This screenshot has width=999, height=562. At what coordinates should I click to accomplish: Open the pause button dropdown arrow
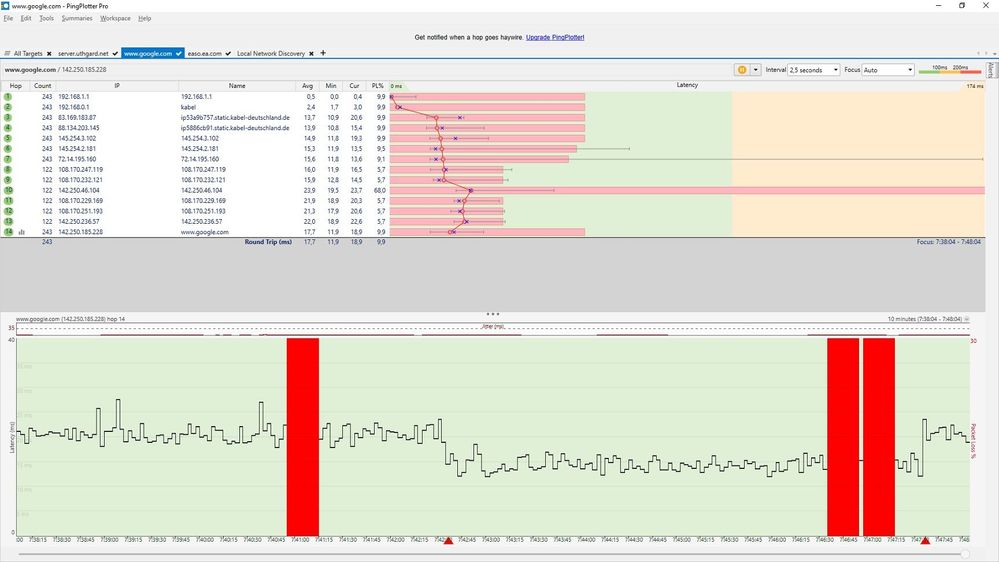click(x=756, y=69)
